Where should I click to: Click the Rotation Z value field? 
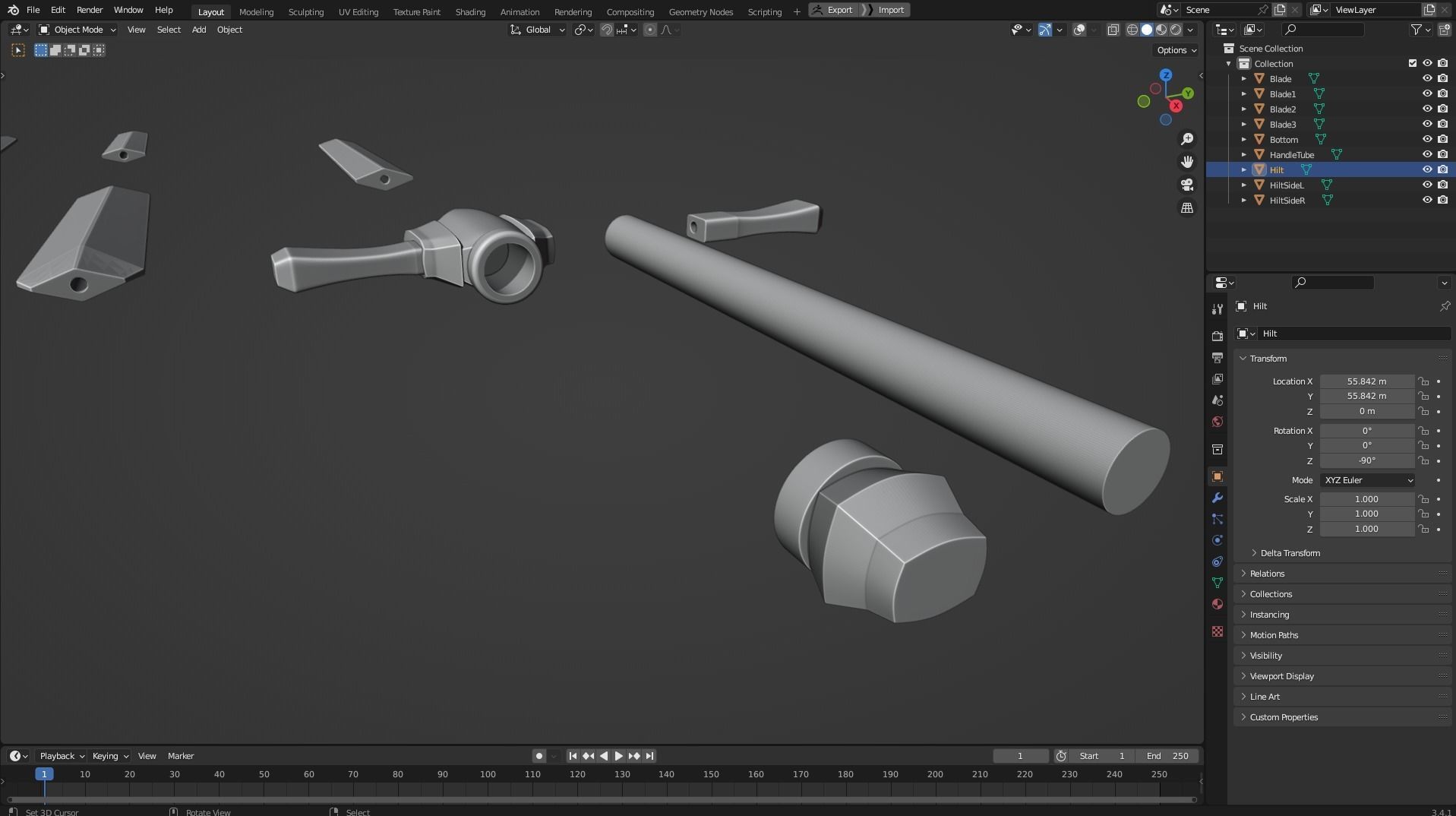point(1366,460)
